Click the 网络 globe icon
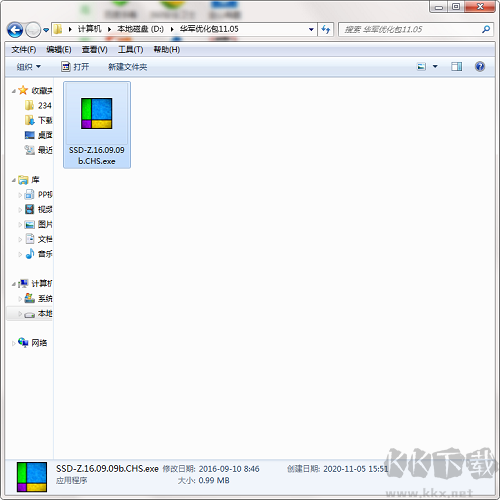Image resolution: width=500 pixels, height=500 pixels. 23,342
